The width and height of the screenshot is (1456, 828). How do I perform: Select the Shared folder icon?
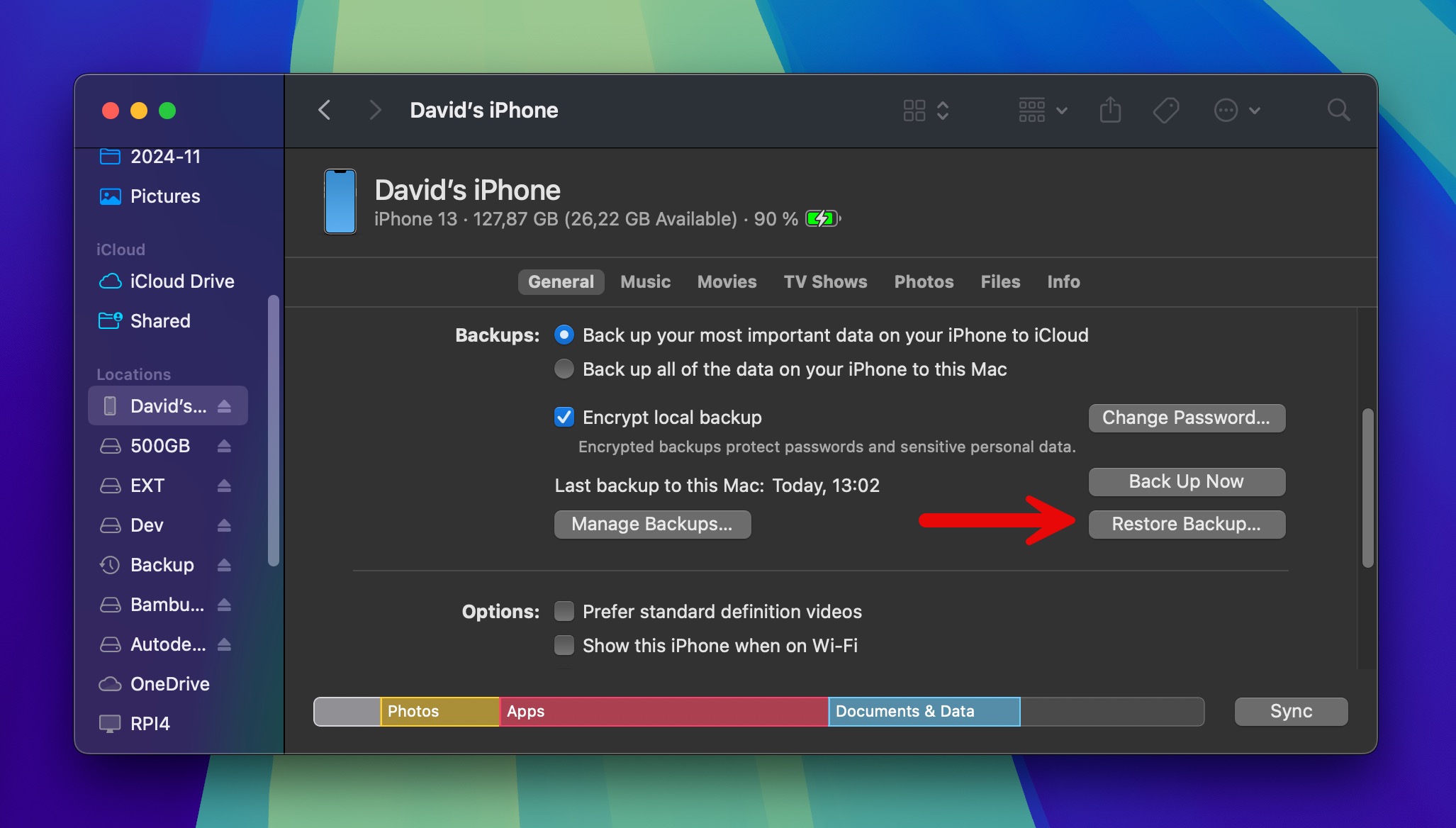(110, 320)
